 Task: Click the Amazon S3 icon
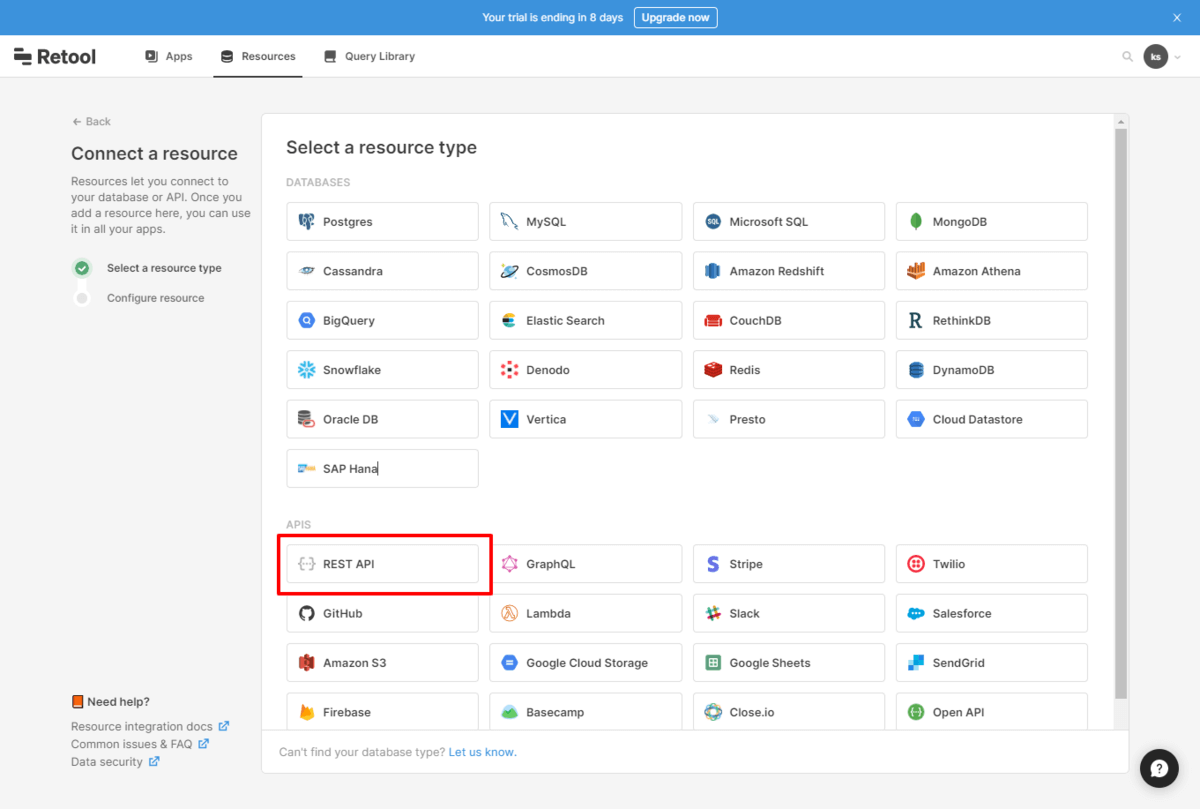click(306, 663)
